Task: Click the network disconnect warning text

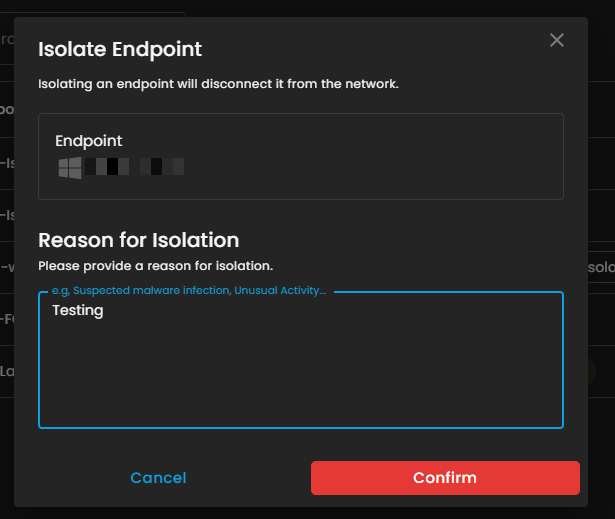Action: click(x=218, y=84)
